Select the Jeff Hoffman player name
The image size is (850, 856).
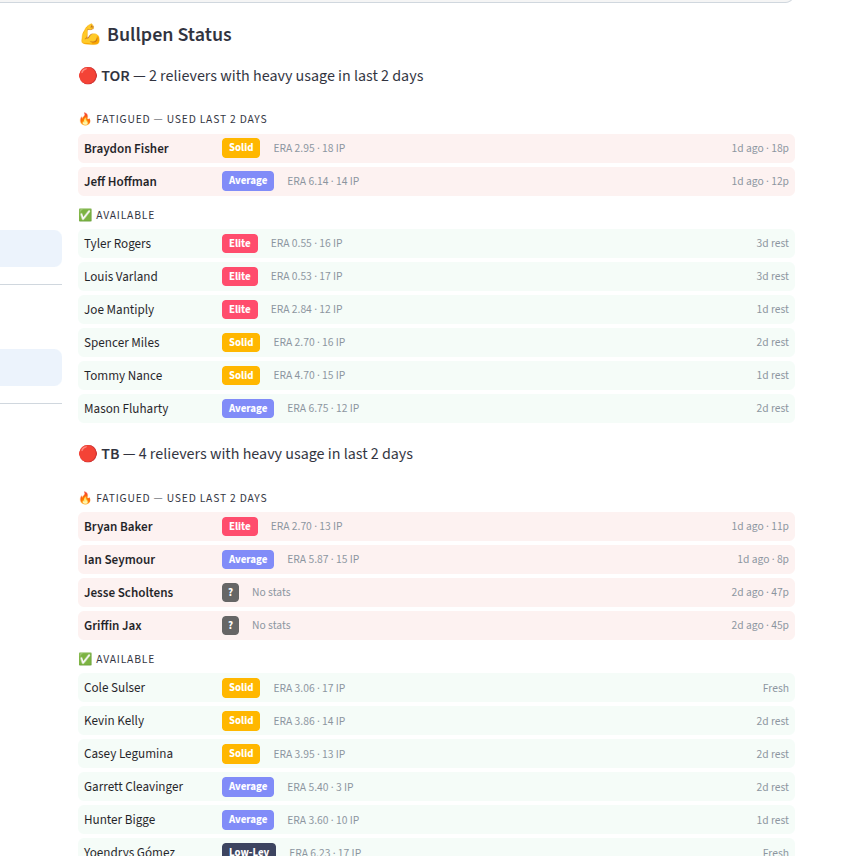pyautogui.click(x=120, y=181)
